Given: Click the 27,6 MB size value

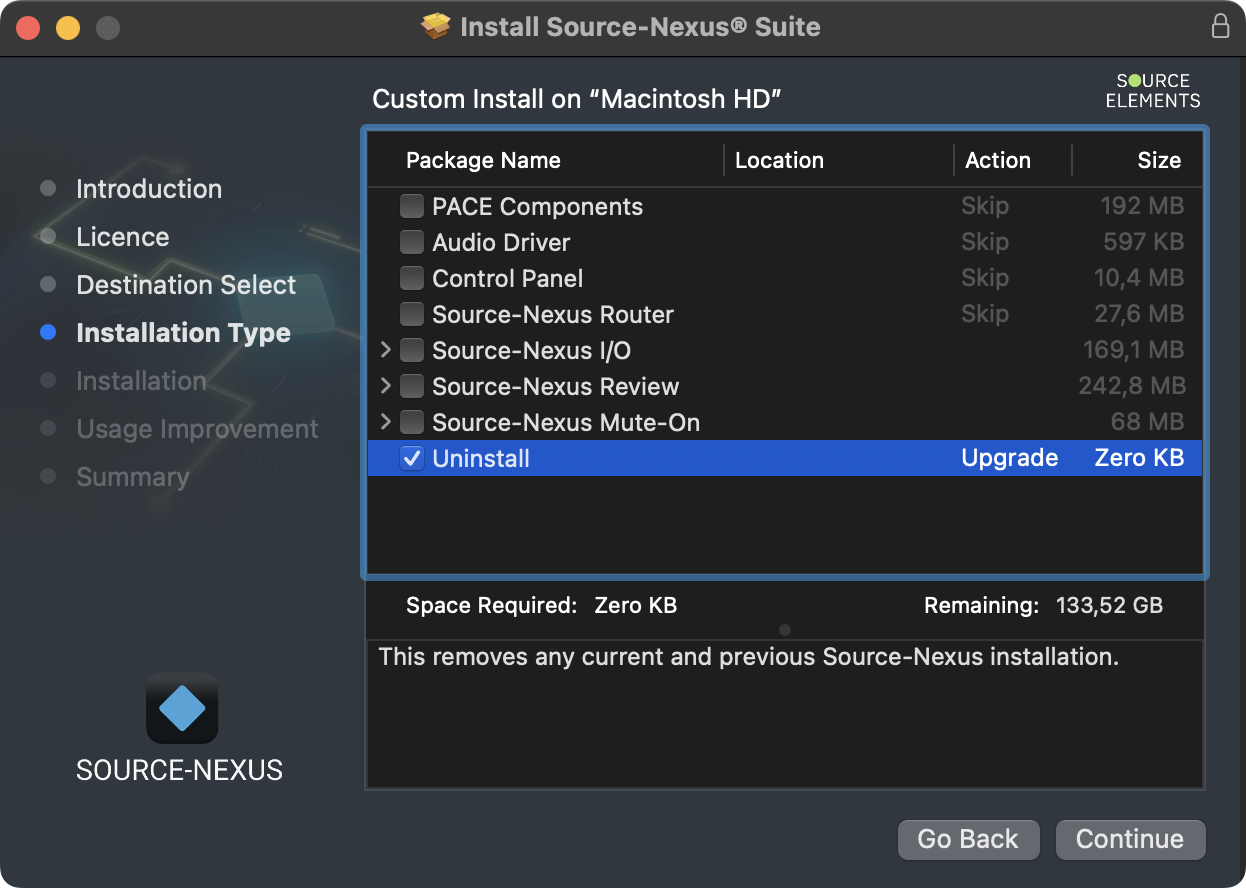Looking at the screenshot, I should pos(1139,315).
